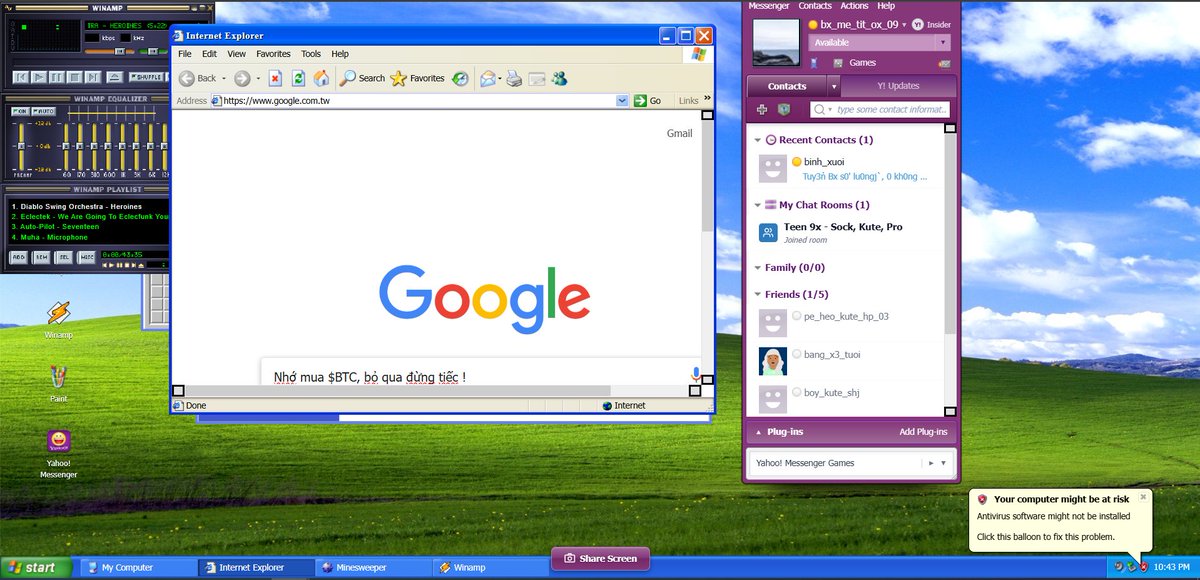Screen dimensions: 1200x580
Task: Open the Yahoo Messenger Contacts menu
Action: coord(815,6)
